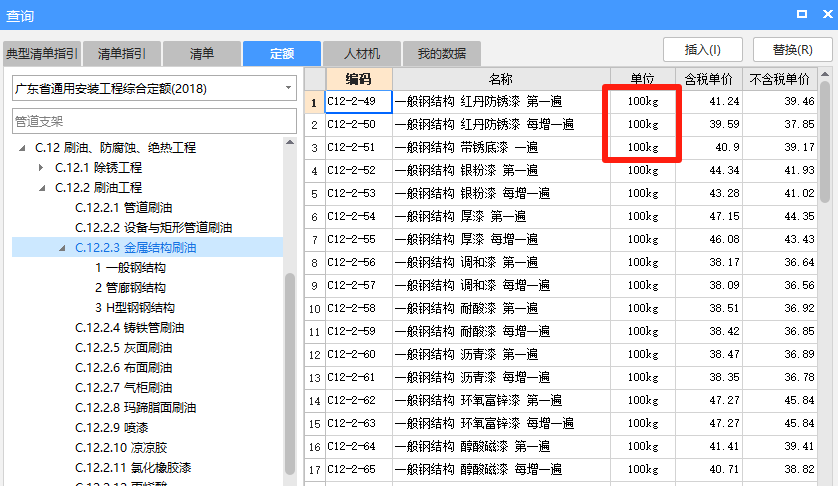Select code cell C12-2-49
838x486 pixels.
[359, 102]
